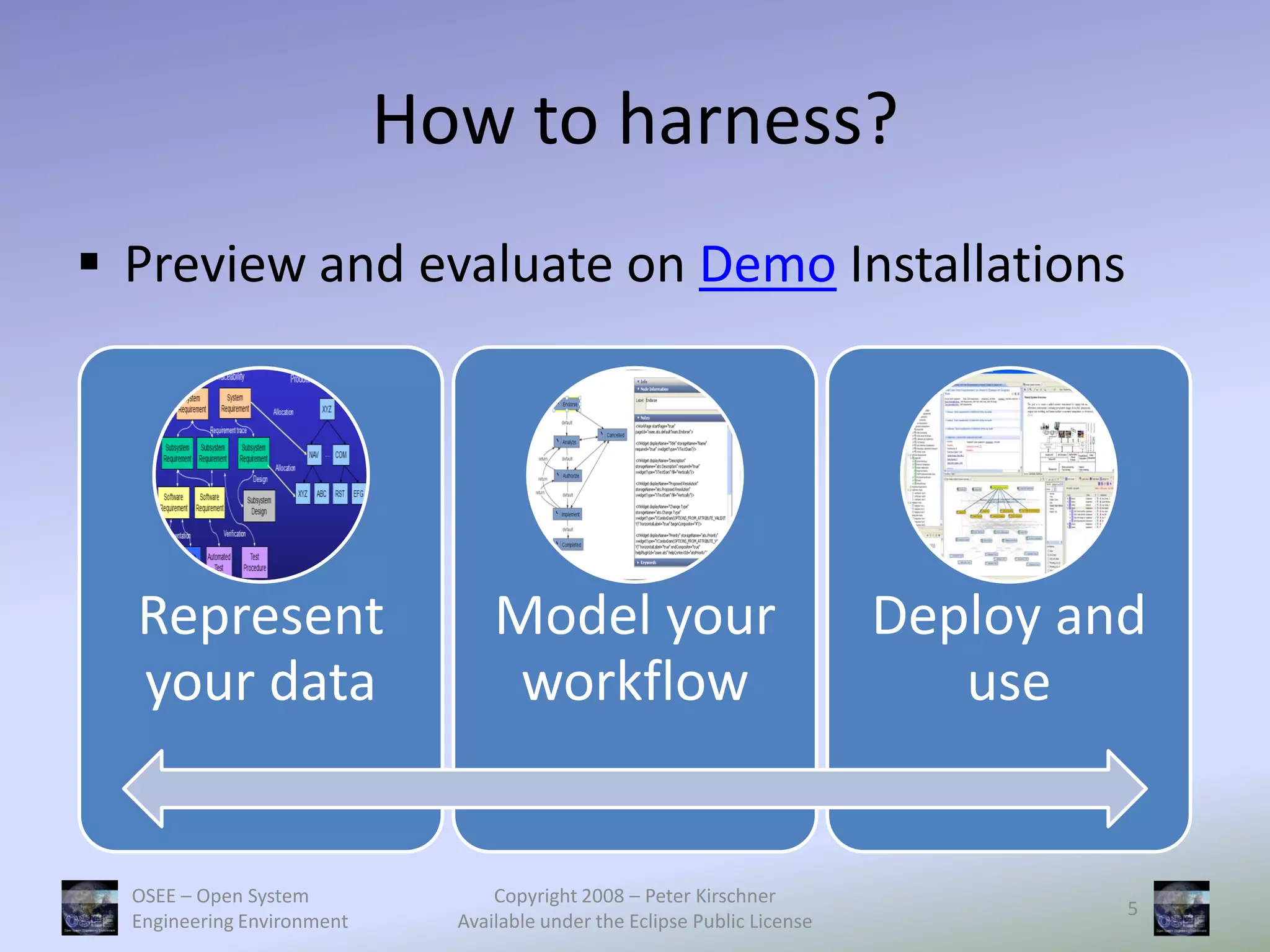
Task: Click the slide number 5
Action: (1132, 909)
